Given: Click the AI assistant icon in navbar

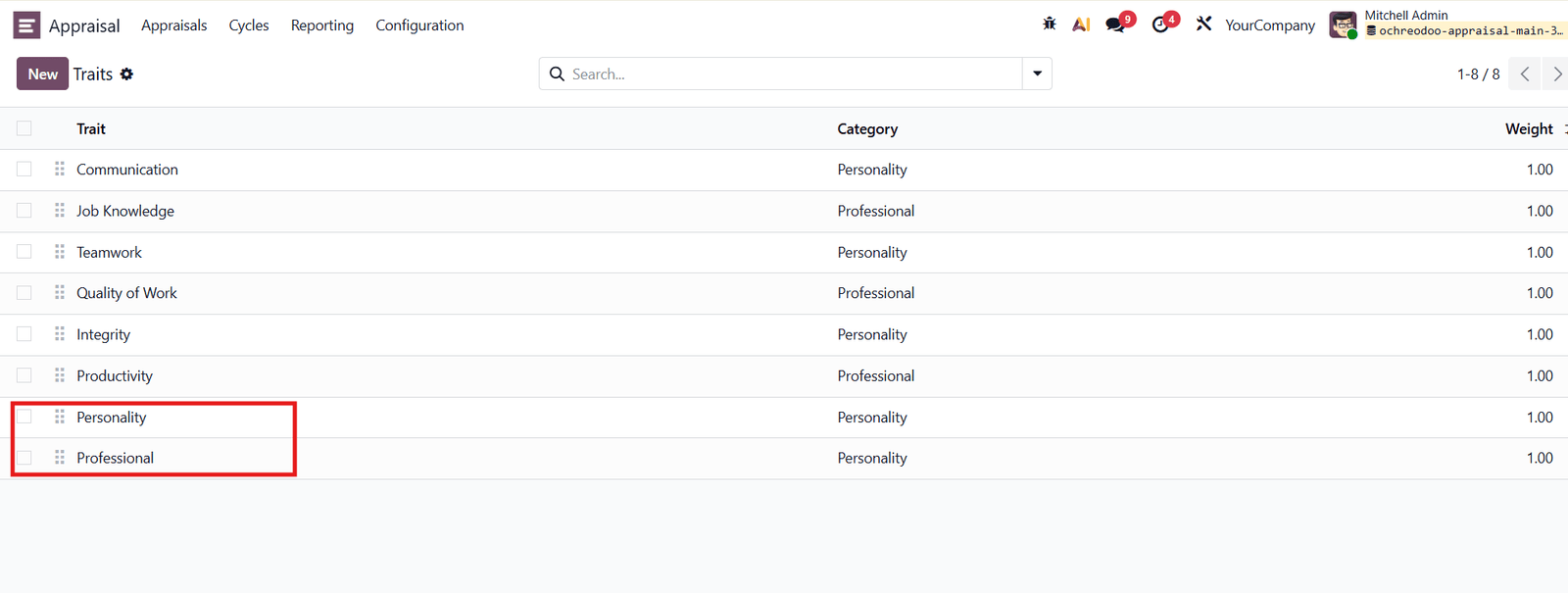Looking at the screenshot, I should pos(1081,25).
